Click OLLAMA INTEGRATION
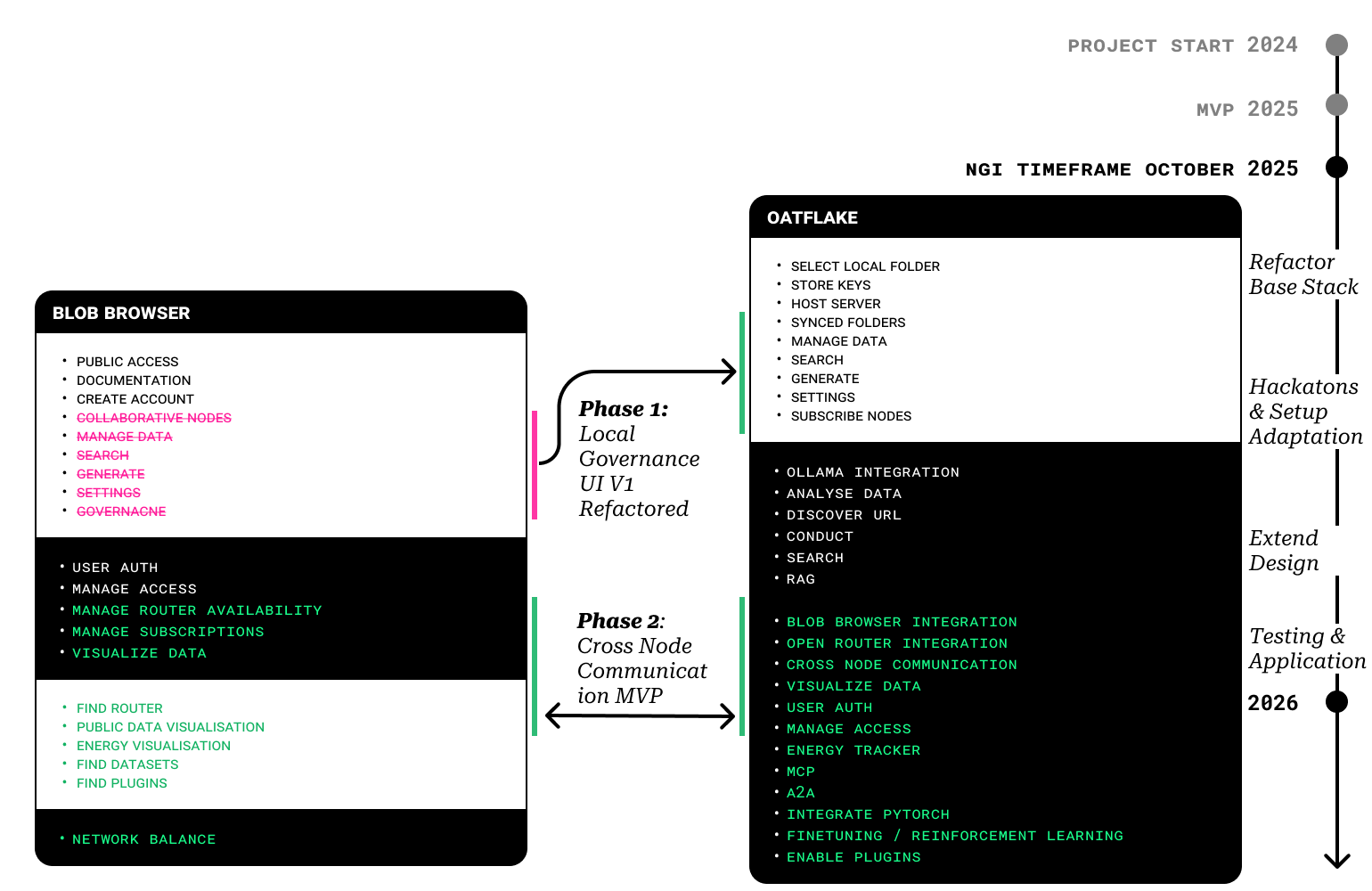1372x891 pixels. [873, 472]
